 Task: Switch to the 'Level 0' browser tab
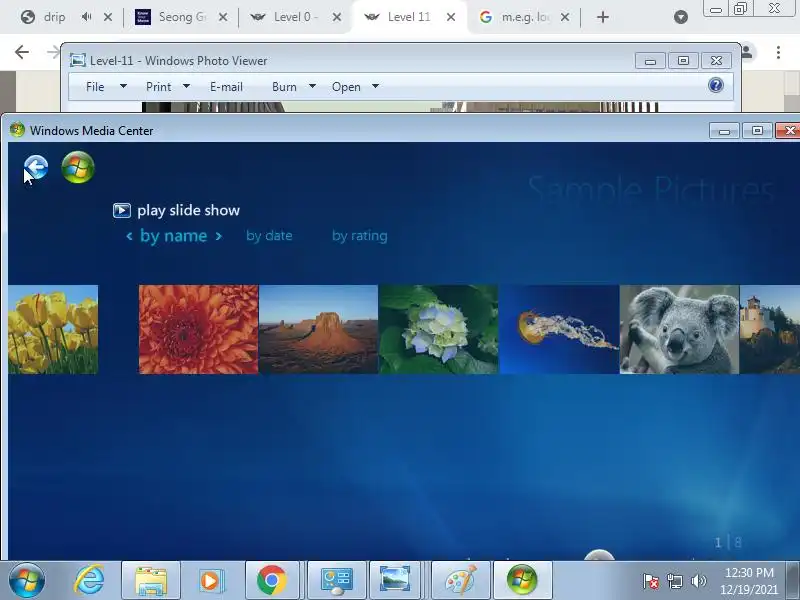[296, 17]
